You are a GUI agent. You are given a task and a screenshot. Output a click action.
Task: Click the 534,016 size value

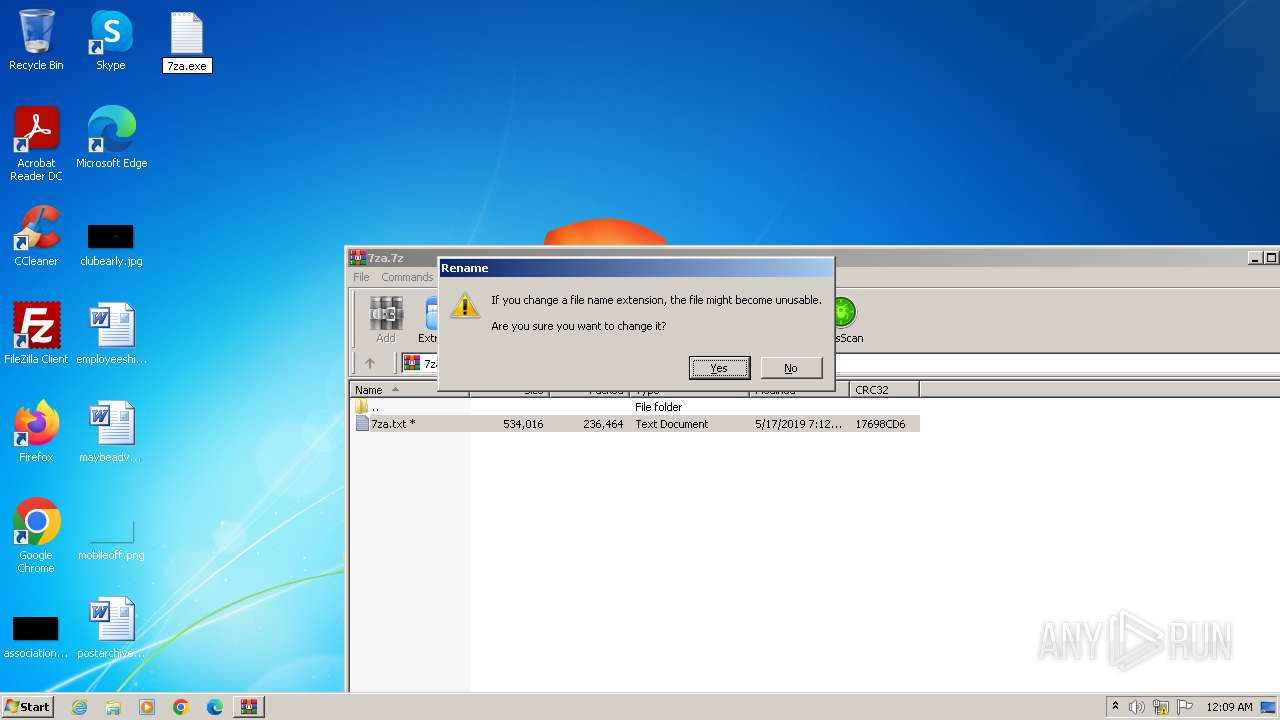click(x=523, y=424)
